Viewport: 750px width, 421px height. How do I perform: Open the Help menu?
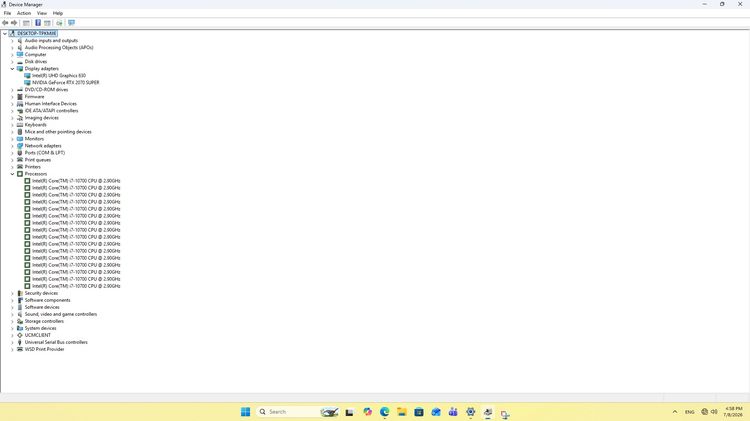tap(58, 13)
